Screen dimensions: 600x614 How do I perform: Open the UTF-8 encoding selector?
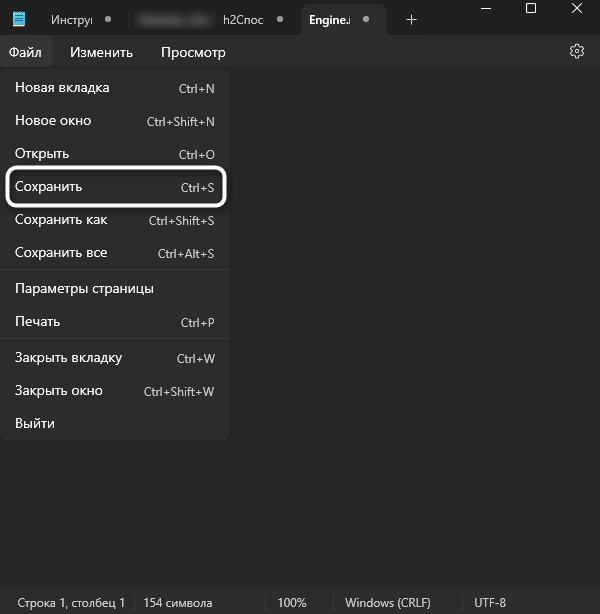[x=489, y=603]
